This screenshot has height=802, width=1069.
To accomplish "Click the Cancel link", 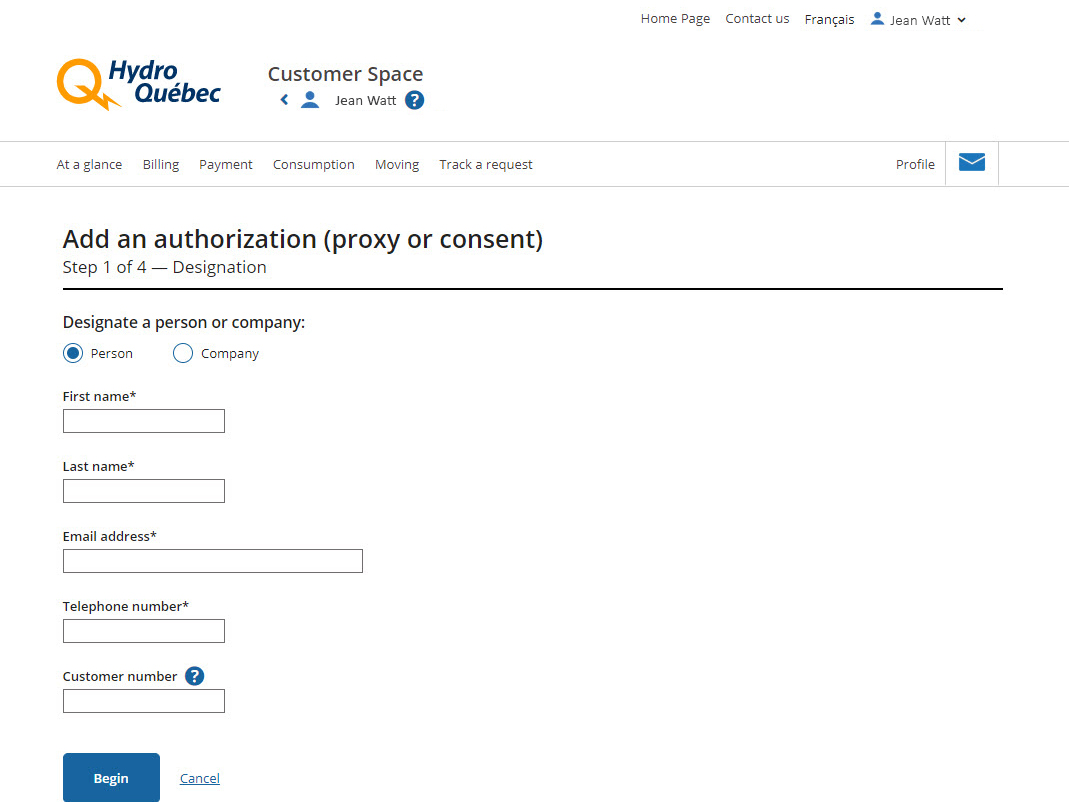I will coord(200,778).
